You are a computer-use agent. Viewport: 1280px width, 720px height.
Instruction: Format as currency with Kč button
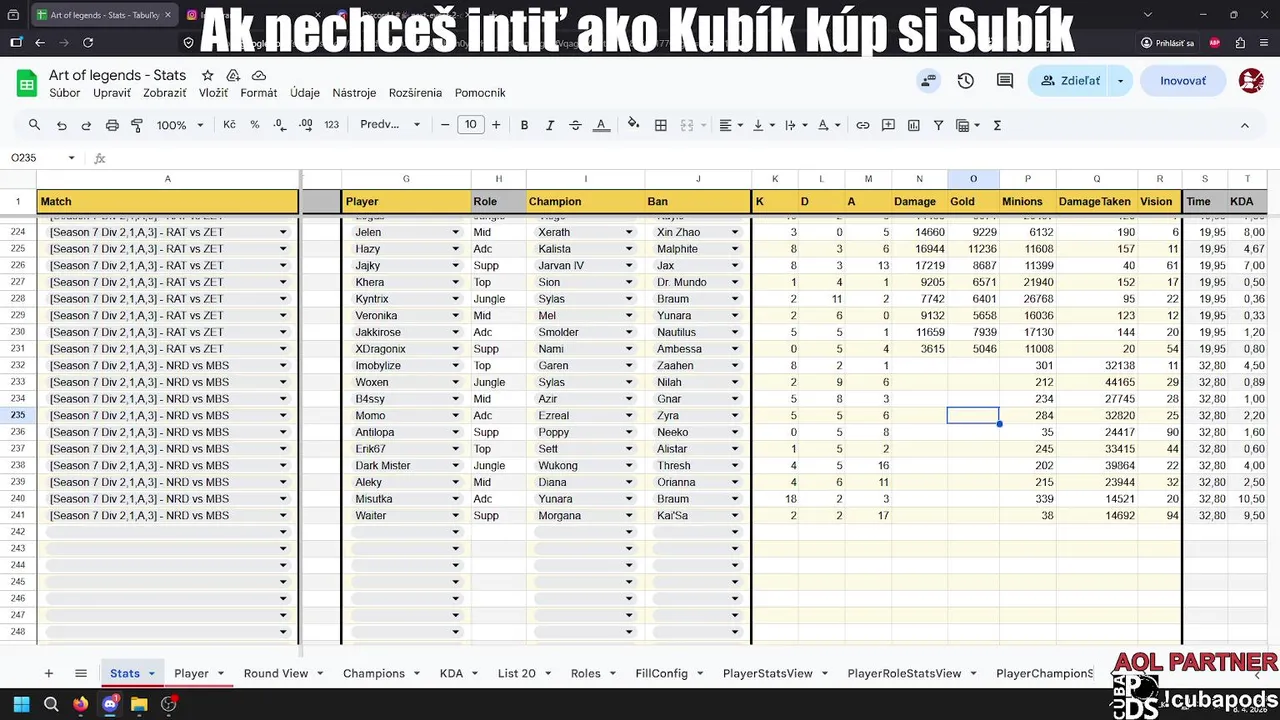230,125
